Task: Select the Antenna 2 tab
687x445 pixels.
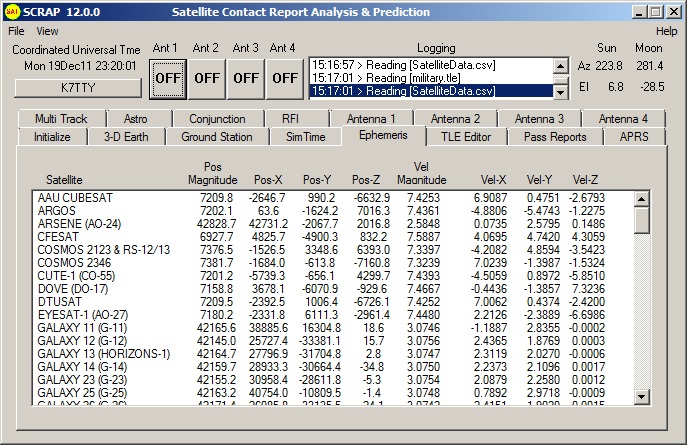Action: pos(455,119)
